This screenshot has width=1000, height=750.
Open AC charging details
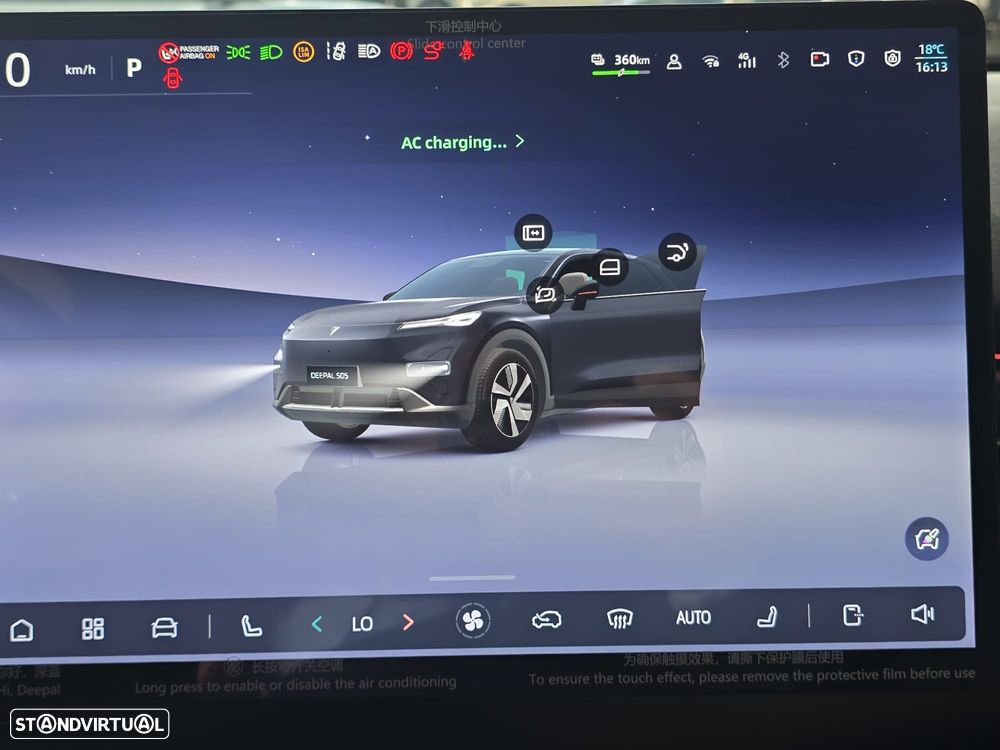[462, 142]
